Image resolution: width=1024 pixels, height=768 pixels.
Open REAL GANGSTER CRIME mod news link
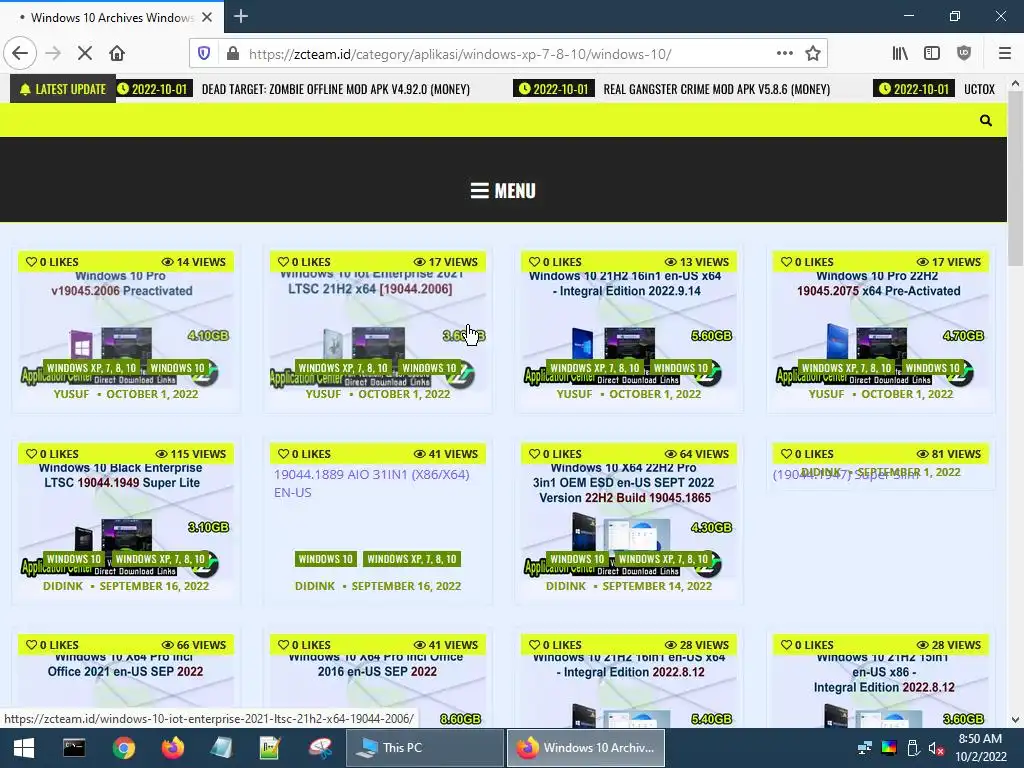716,89
